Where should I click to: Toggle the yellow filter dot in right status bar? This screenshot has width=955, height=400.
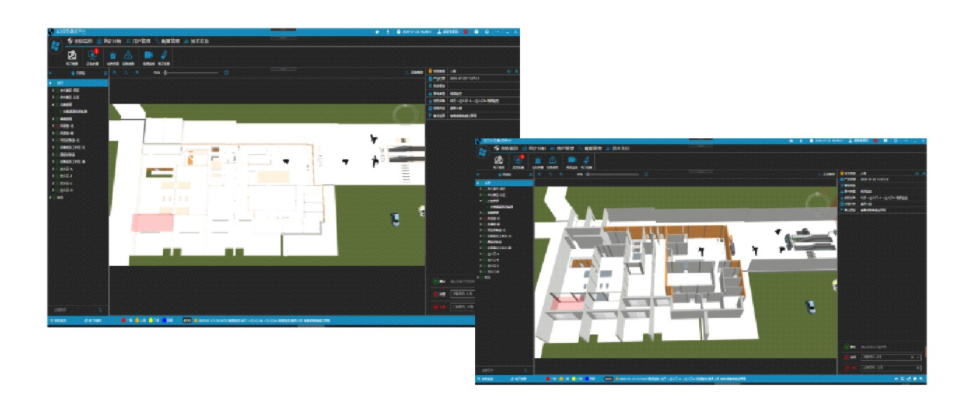574,379
